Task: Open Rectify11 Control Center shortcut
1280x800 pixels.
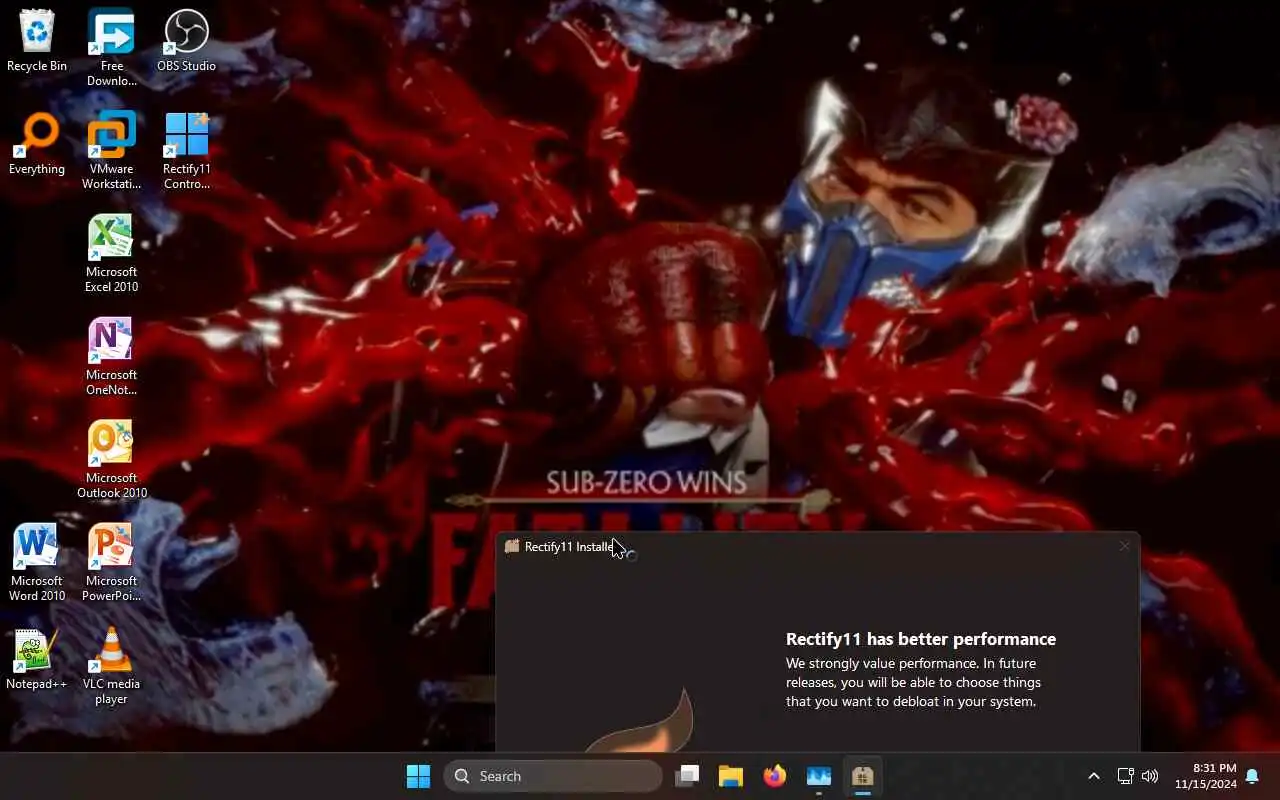Action: 186,151
